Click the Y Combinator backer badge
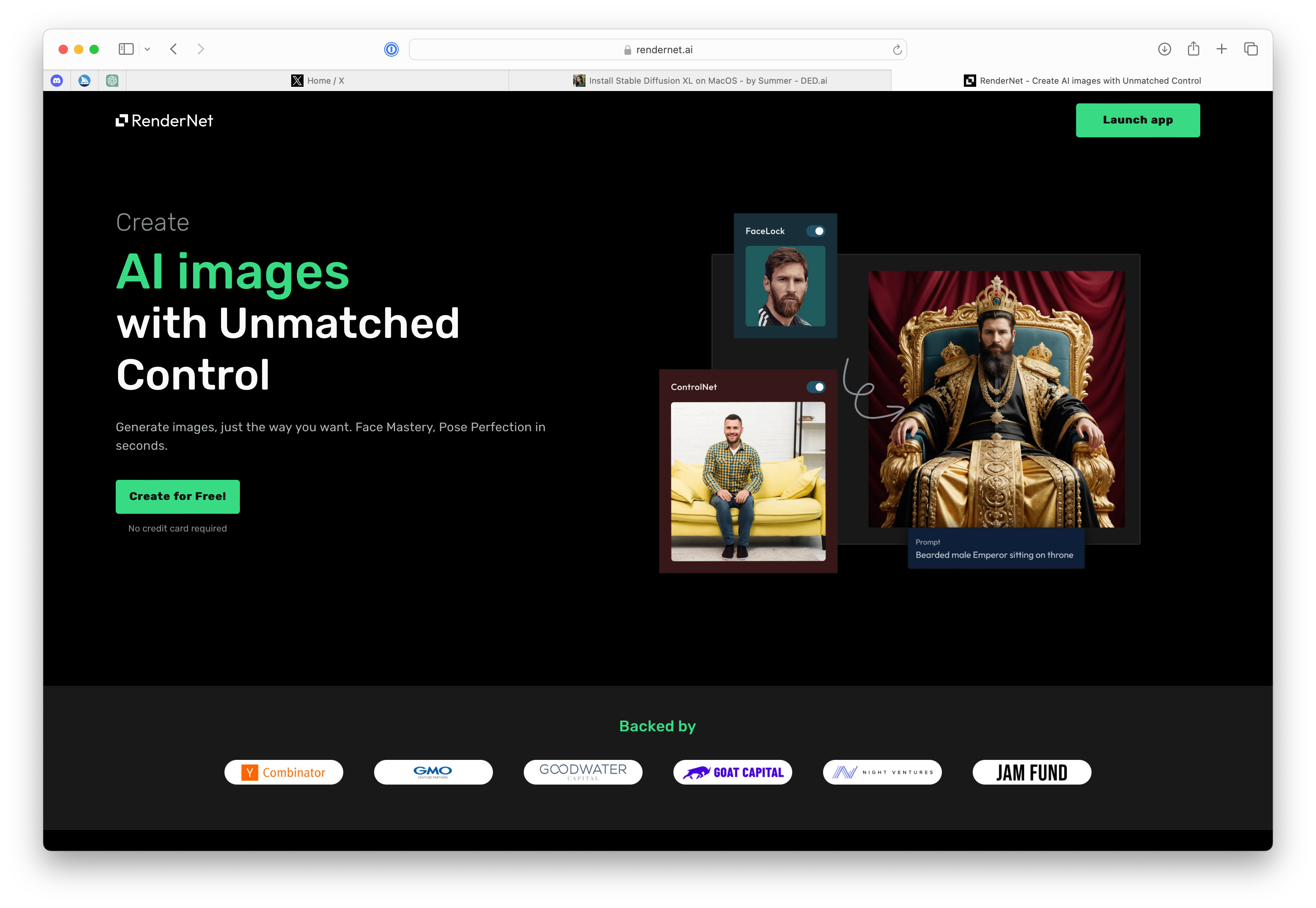Image resolution: width=1316 pixels, height=908 pixels. click(x=283, y=772)
